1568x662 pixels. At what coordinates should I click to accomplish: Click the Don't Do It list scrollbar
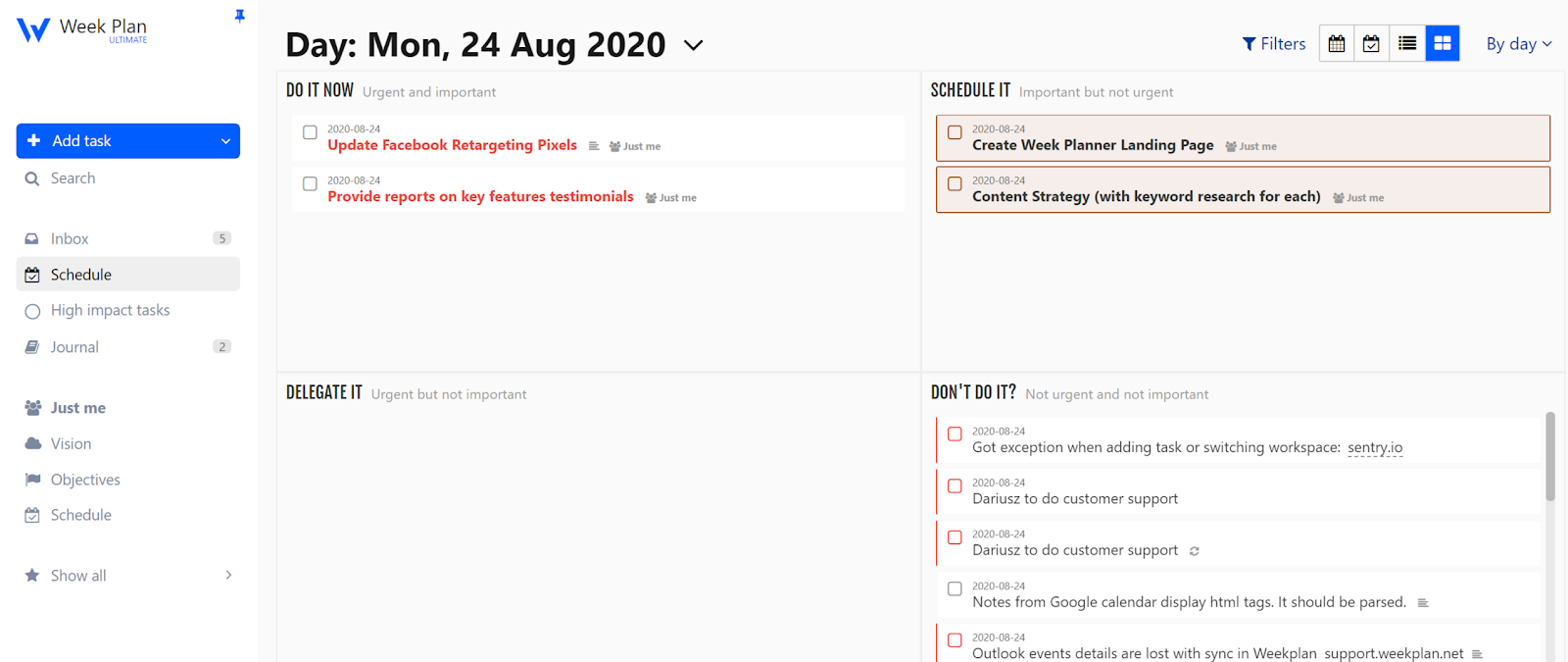click(1550, 457)
